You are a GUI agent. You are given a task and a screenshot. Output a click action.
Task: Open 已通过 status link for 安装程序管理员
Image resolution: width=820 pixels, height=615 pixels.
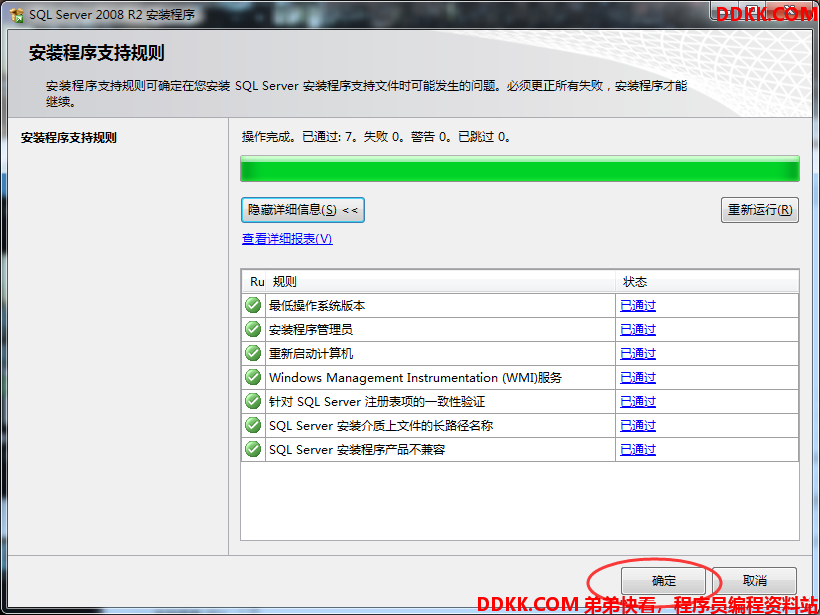click(637, 329)
